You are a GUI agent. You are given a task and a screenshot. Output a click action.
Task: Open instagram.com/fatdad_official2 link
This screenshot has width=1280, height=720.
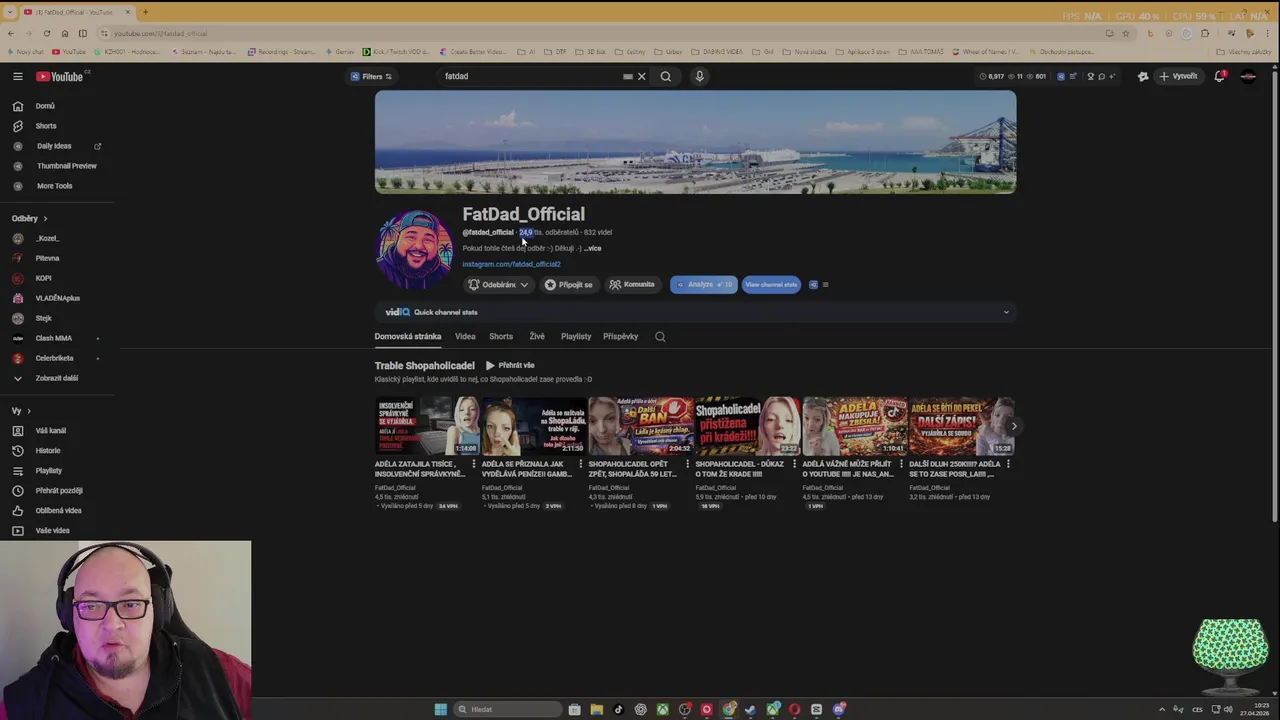511,264
